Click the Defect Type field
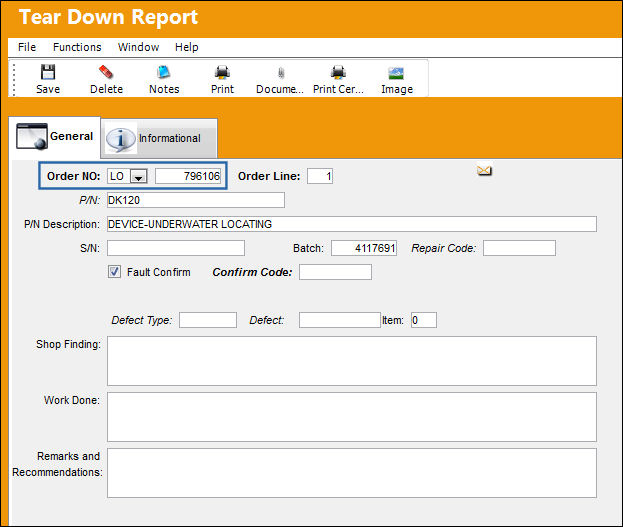Viewport: 623px width, 527px height. (208, 320)
